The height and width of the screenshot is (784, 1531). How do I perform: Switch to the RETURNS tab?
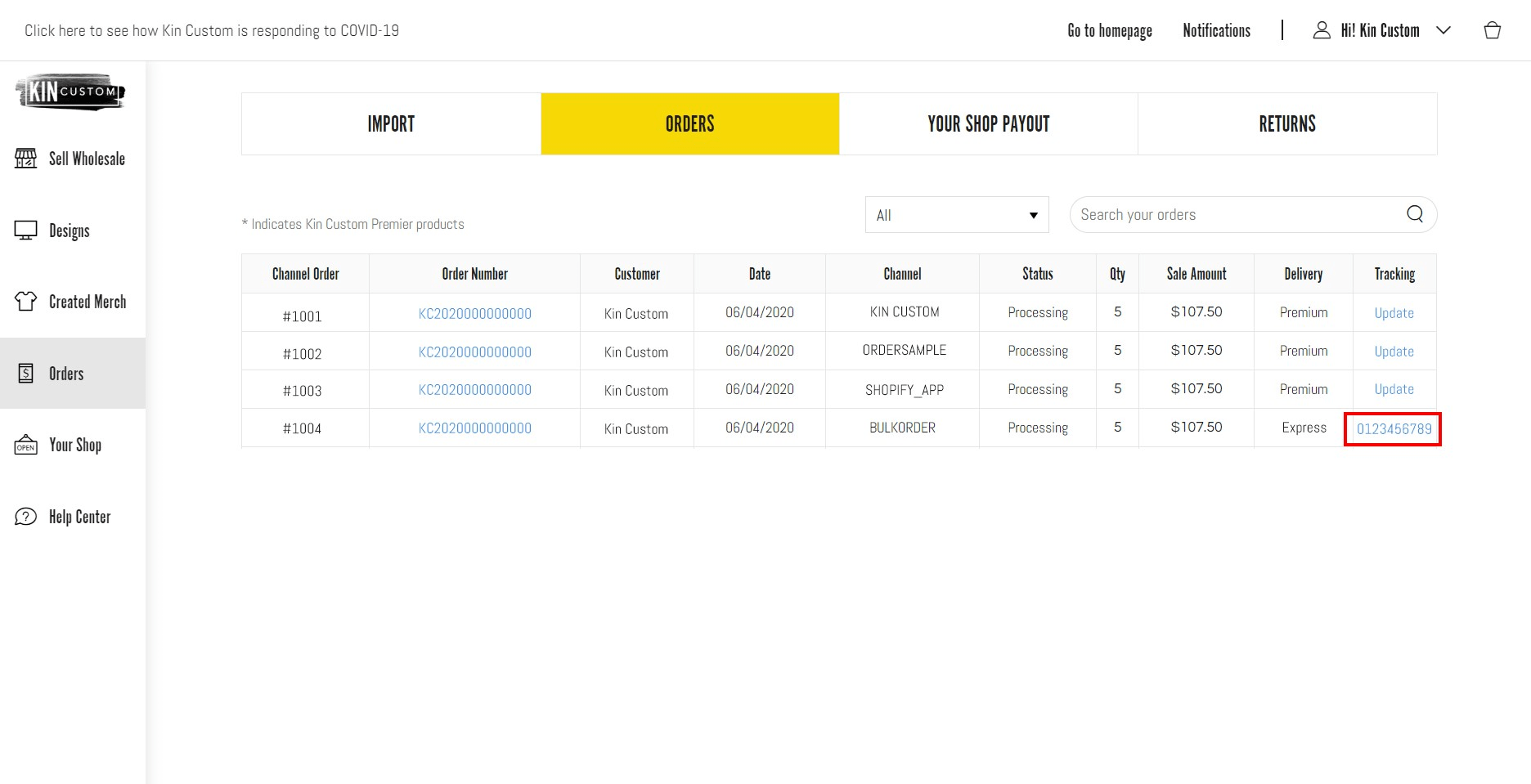click(x=1286, y=123)
